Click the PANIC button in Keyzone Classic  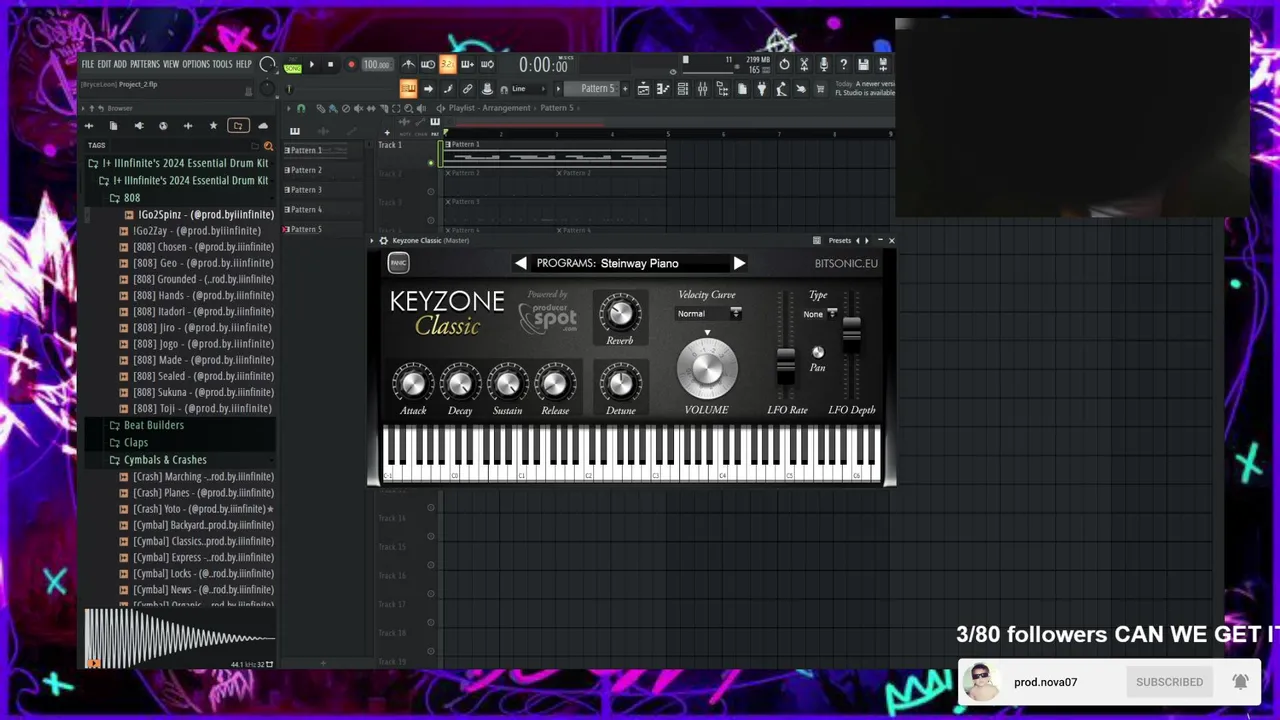pyautogui.click(x=398, y=263)
